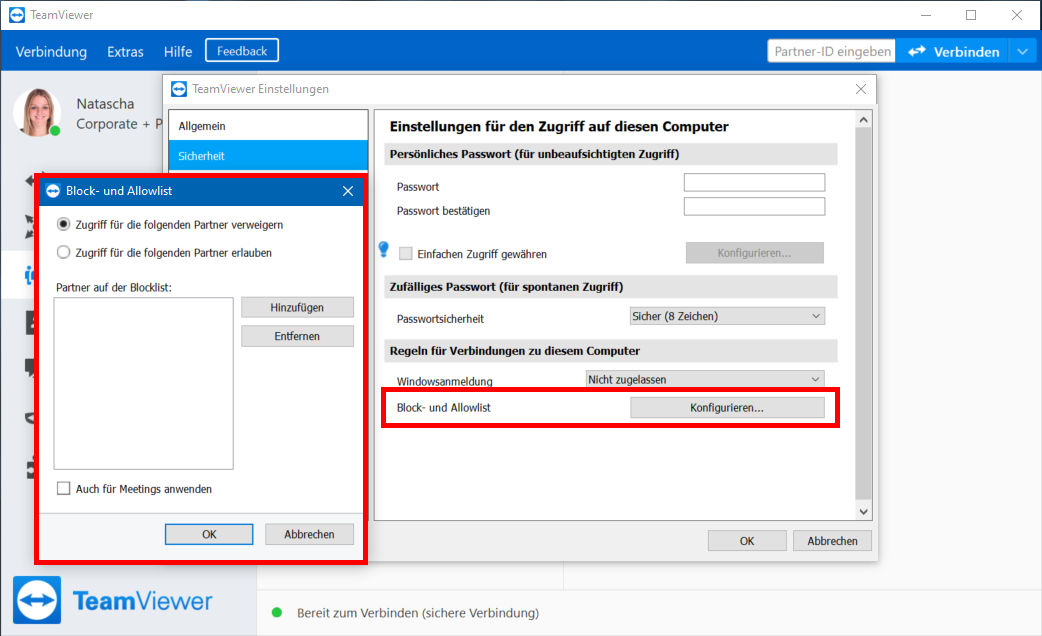
Task: Click Konfigurieren for Block- und Allowlist
Action: (727, 407)
